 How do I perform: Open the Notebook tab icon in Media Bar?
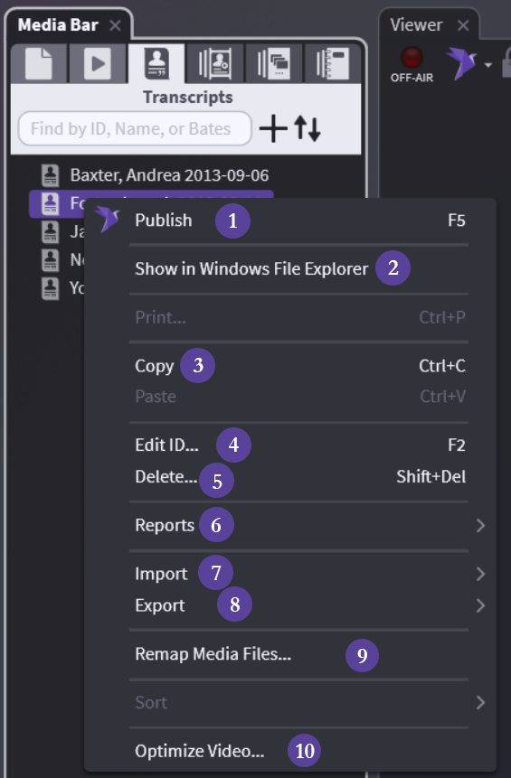point(332,63)
